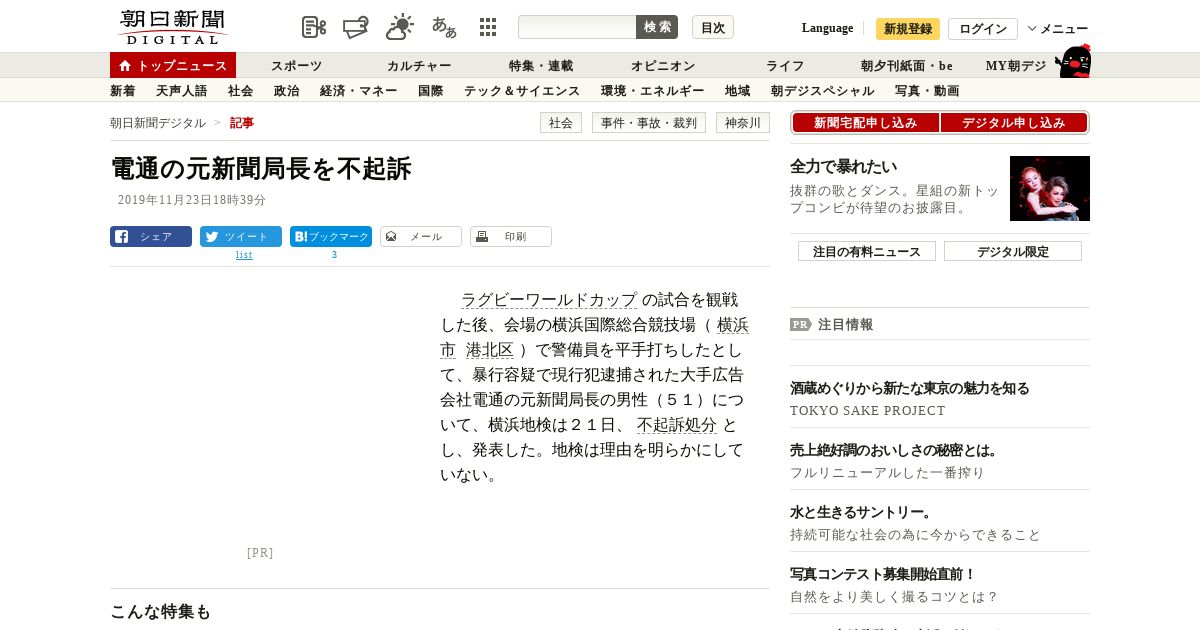Click 朝日新聞デジタル breadcrumb link
This screenshot has height=630, width=1200.
pyautogui.click(x=158, y=123)
